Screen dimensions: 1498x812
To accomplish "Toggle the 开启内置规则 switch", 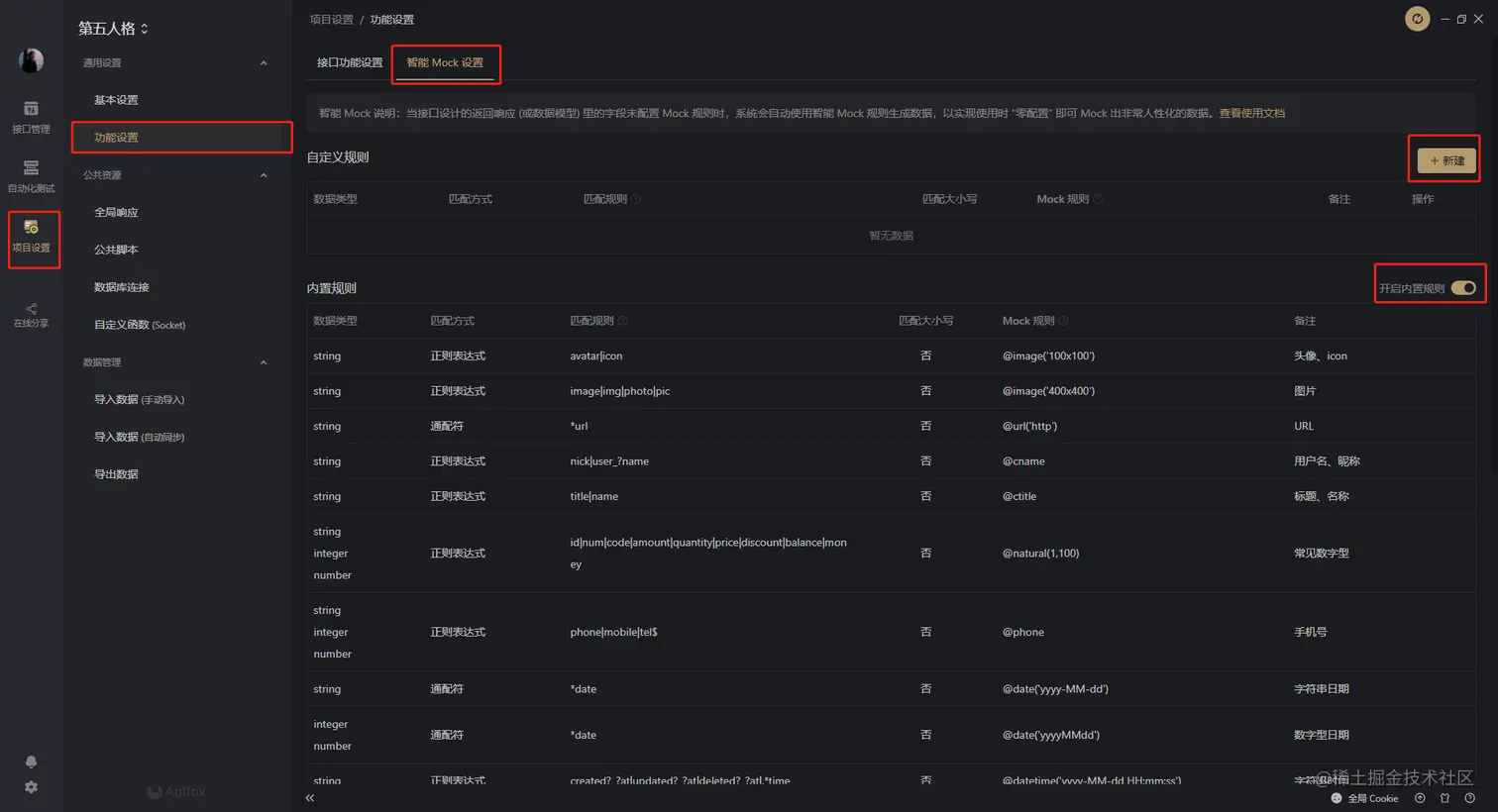I will pos(1463,288).
